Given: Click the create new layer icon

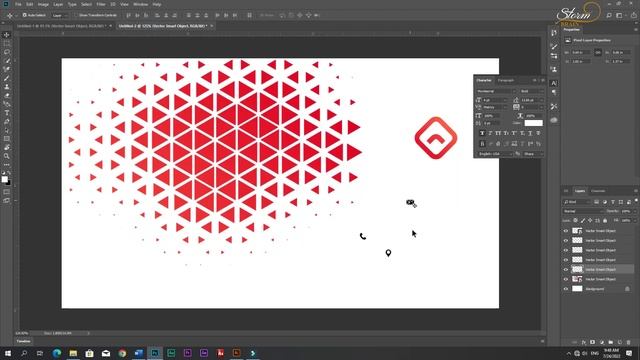Looking at the screenshot, I should tap(620, 342).
